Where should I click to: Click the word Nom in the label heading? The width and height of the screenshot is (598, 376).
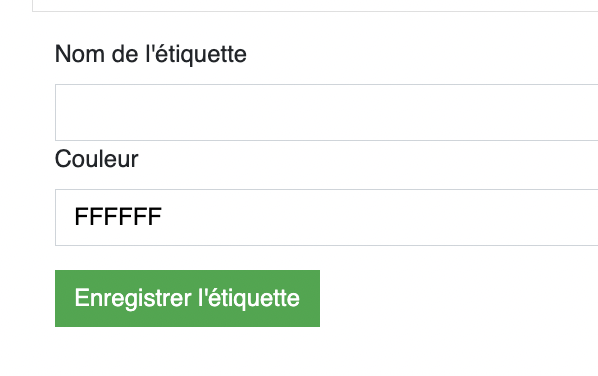pyautogui.click(x=80, y=54)
